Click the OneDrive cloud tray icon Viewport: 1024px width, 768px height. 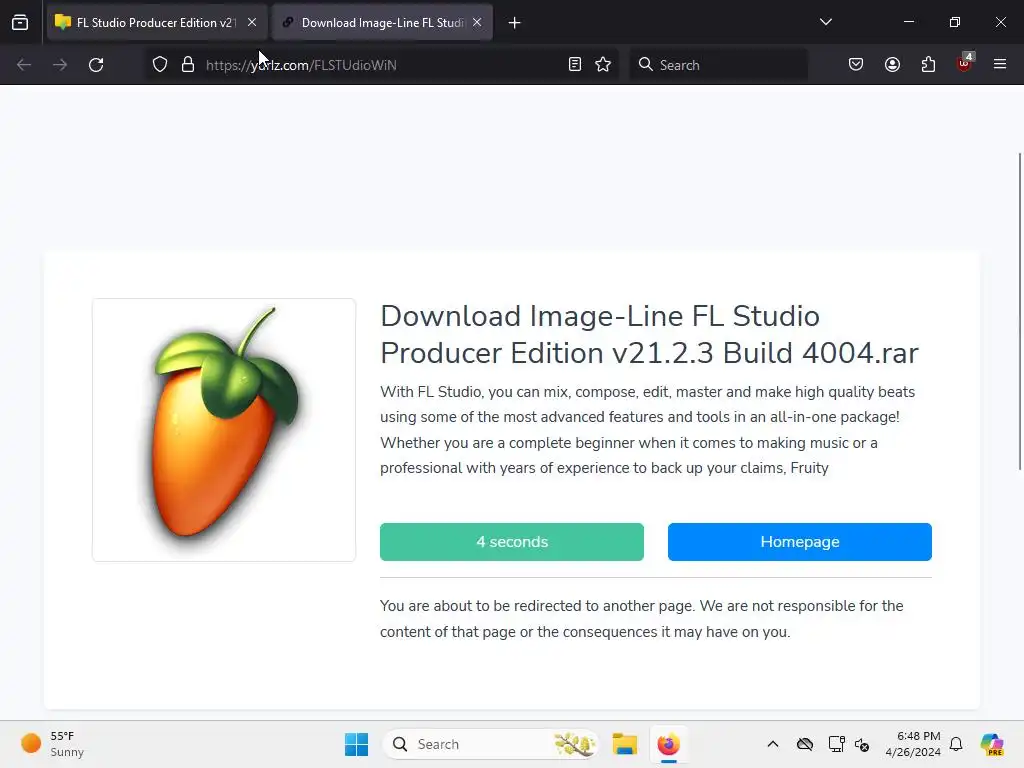point(805,744)
